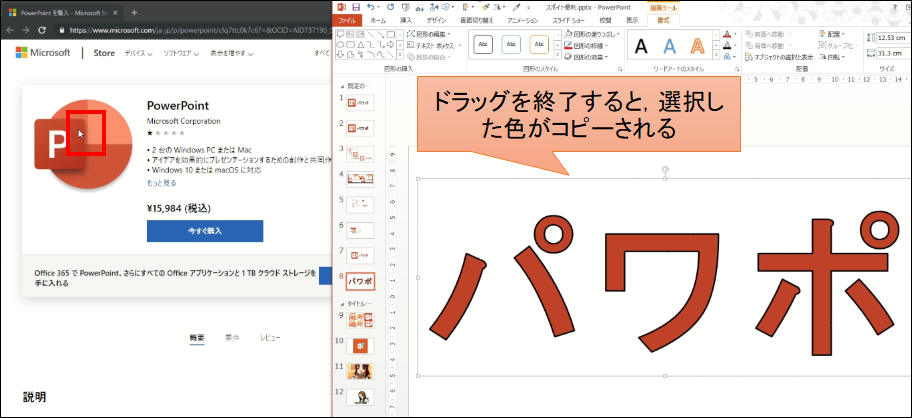Open テキスト ボックス dropdown

coord(433,45)
